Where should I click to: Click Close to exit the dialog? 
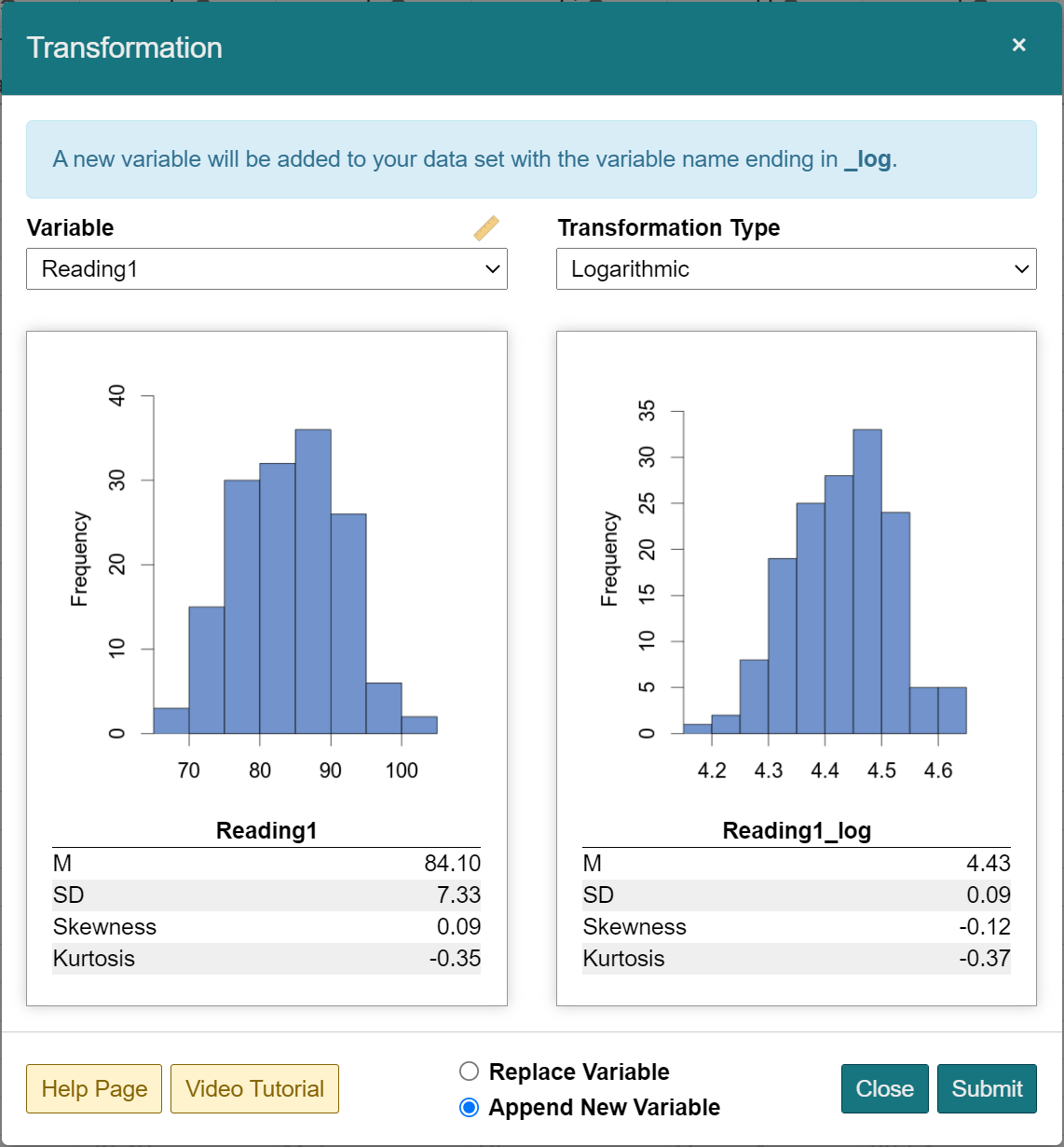click(884, 1088)
